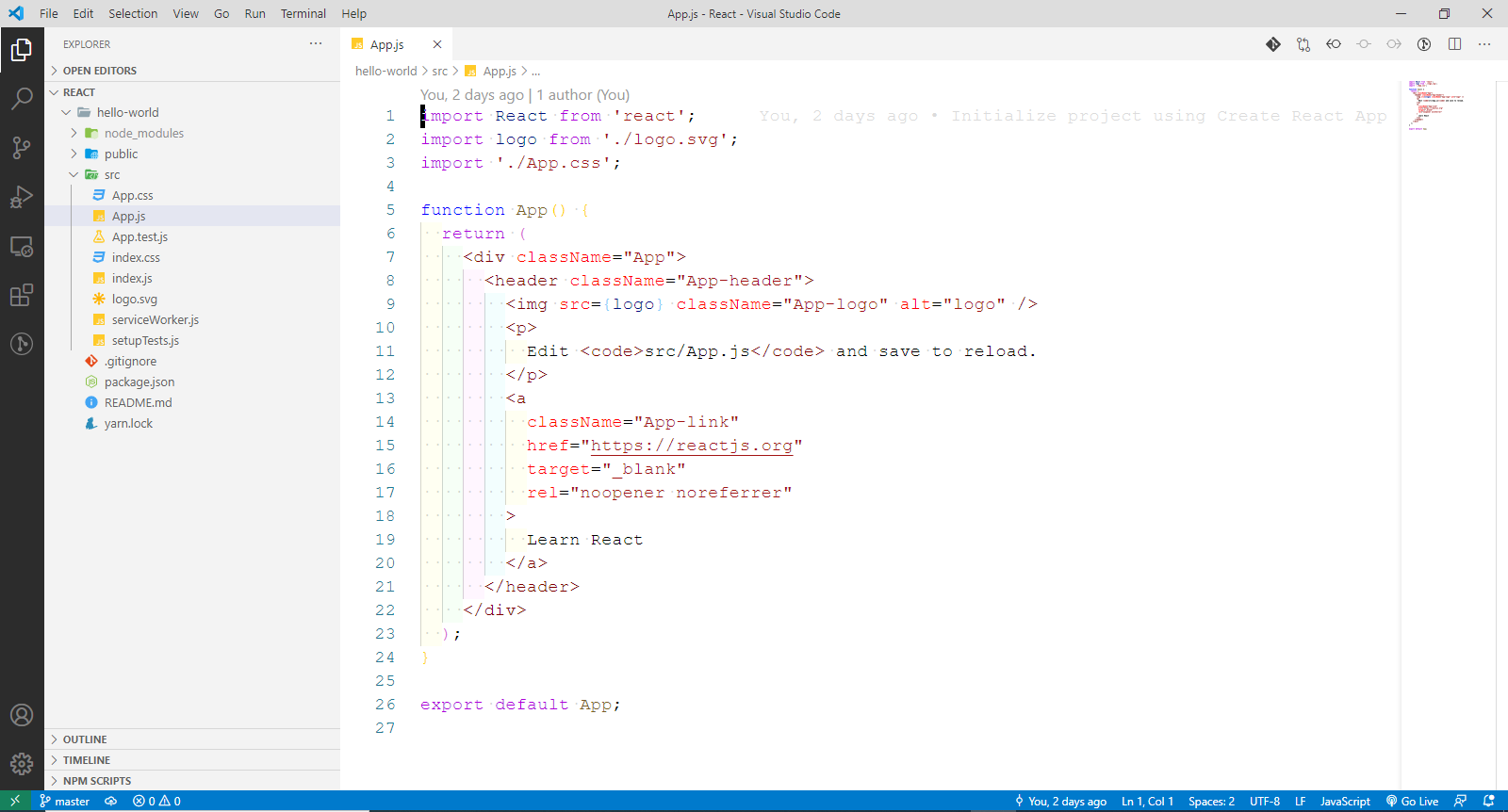Change indentation via Spaces: 2
This screenshot has width=1508, height=812.
pos(1211,802)
